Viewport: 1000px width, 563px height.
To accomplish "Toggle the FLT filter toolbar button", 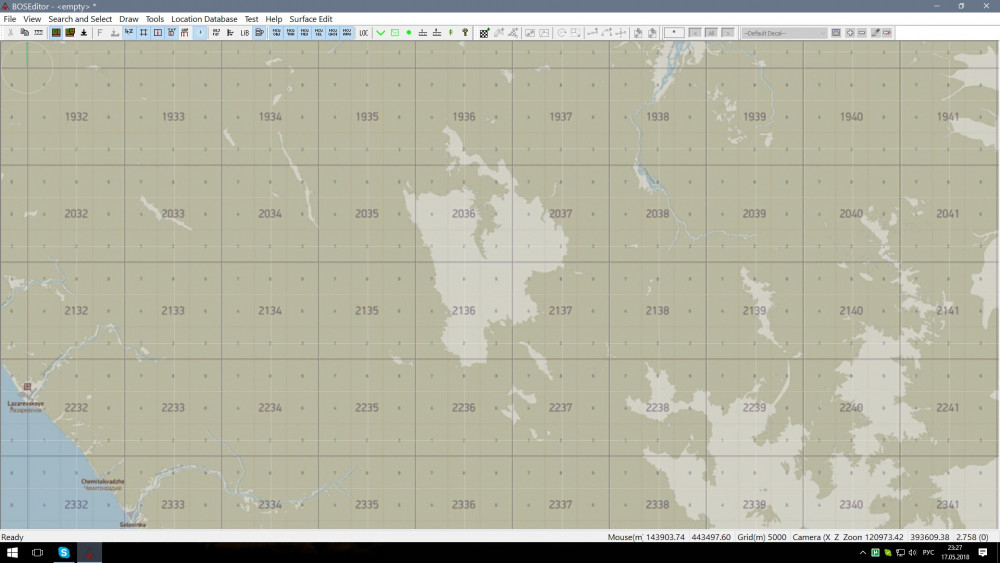I will 216,33.
